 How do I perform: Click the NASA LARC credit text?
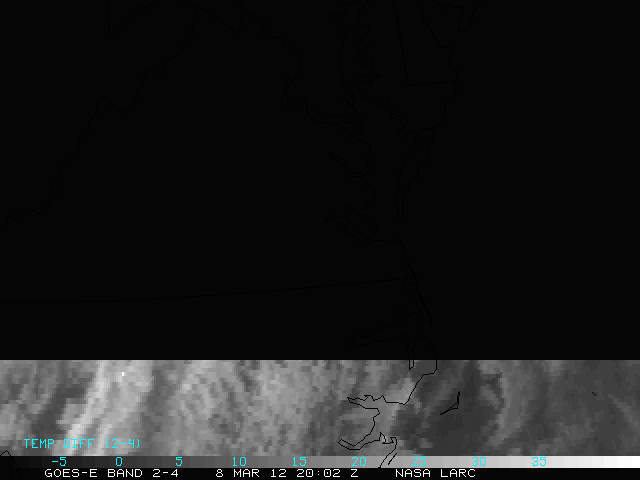click(x=435, y=473)
